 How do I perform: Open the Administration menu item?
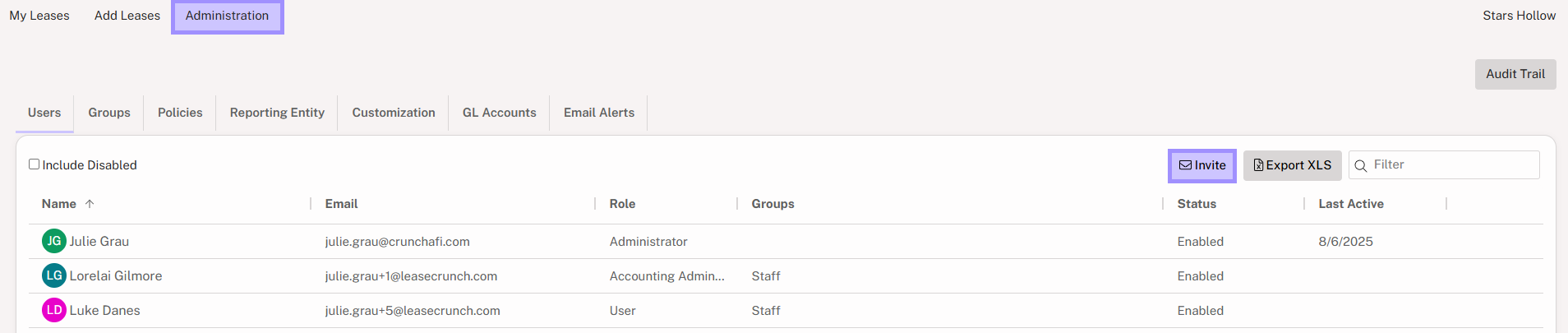pos(227,16)
